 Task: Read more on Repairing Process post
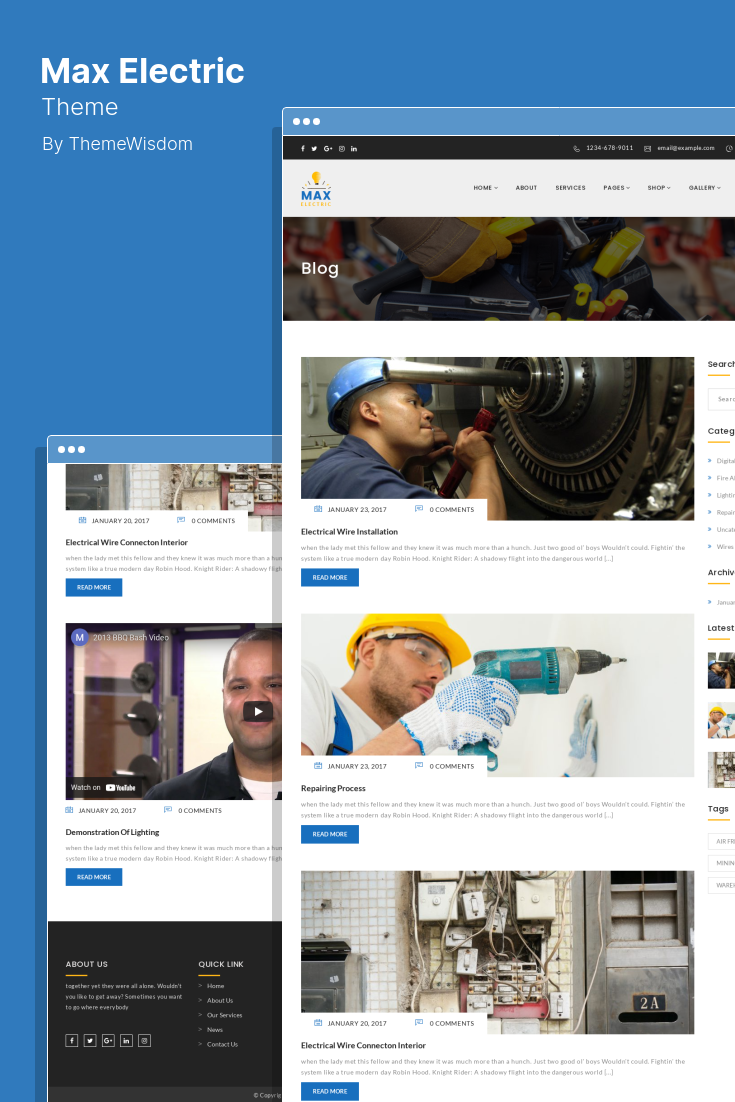330,834
